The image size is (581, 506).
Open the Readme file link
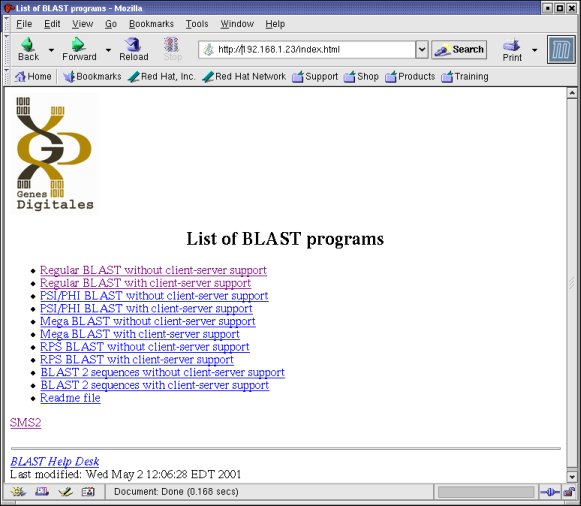coord(70,398)
